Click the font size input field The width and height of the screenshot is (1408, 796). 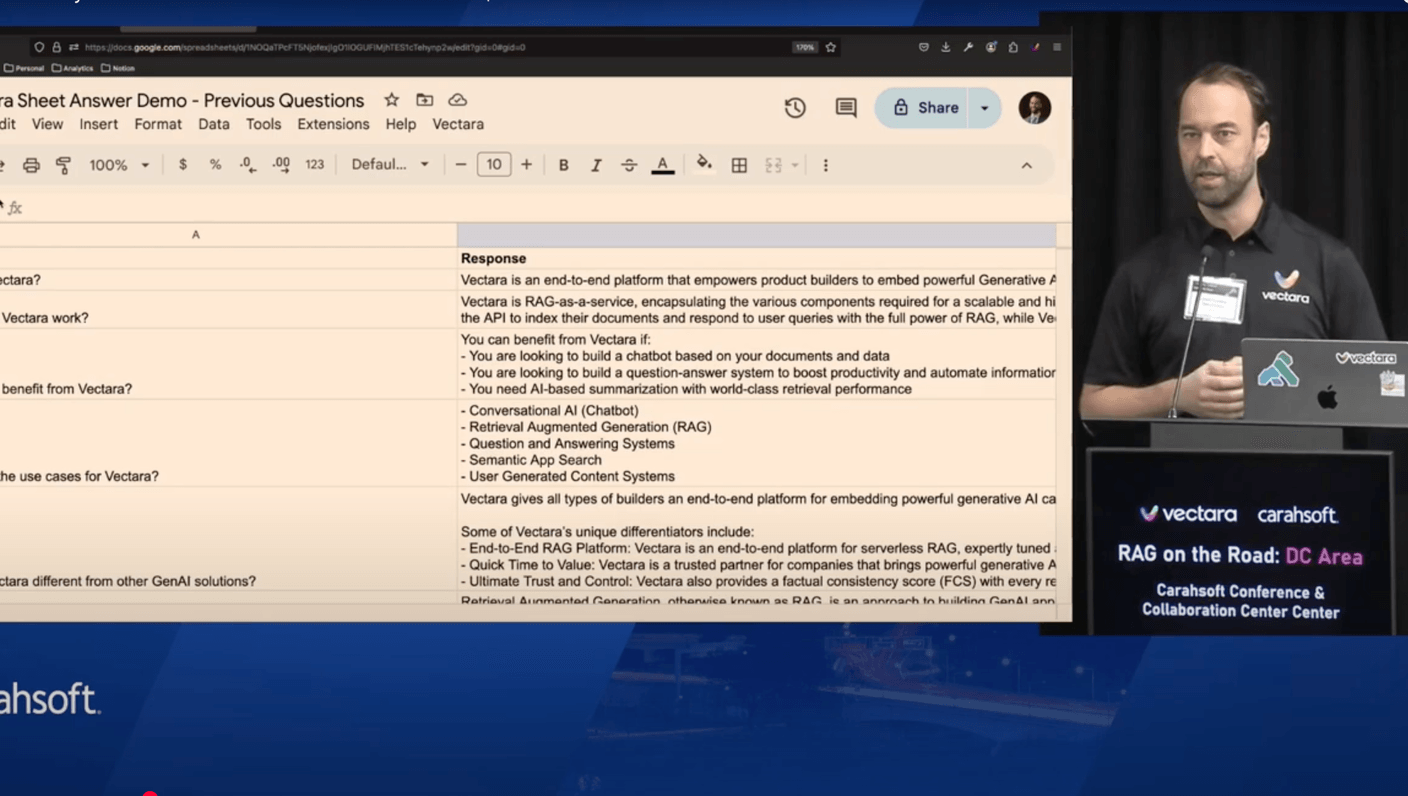(x=493, y=165)
